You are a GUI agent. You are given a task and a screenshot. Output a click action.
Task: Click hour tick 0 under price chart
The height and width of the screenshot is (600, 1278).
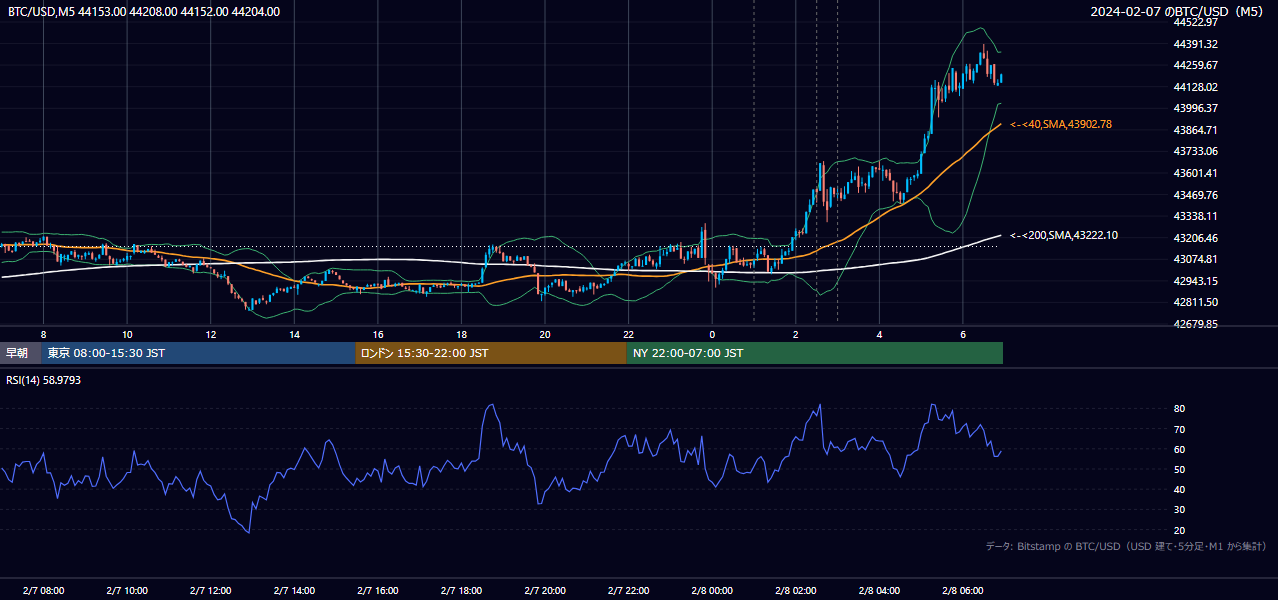tap(712, 334)
